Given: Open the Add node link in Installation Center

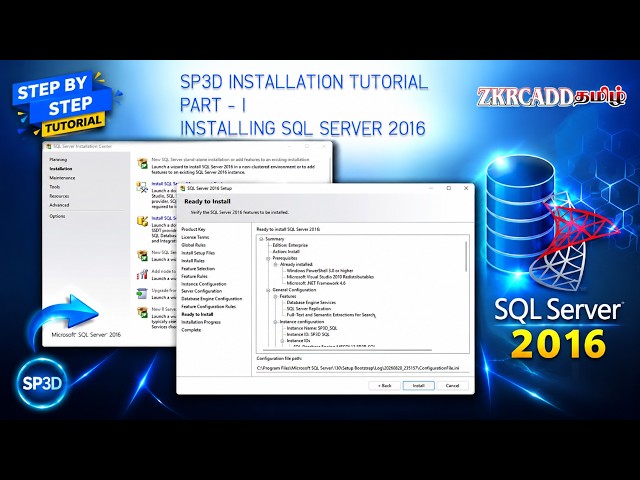Looking at the screenshot, I should (x=164, y=271).
